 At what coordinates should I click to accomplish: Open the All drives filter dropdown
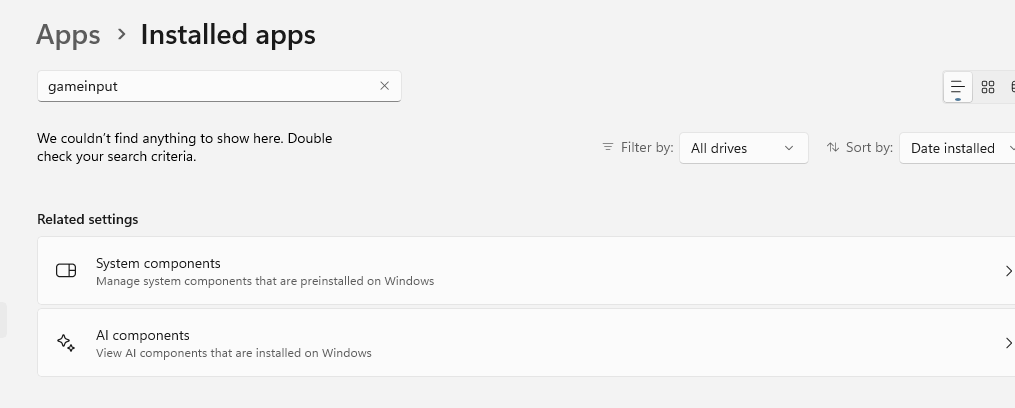coord(744,148)
